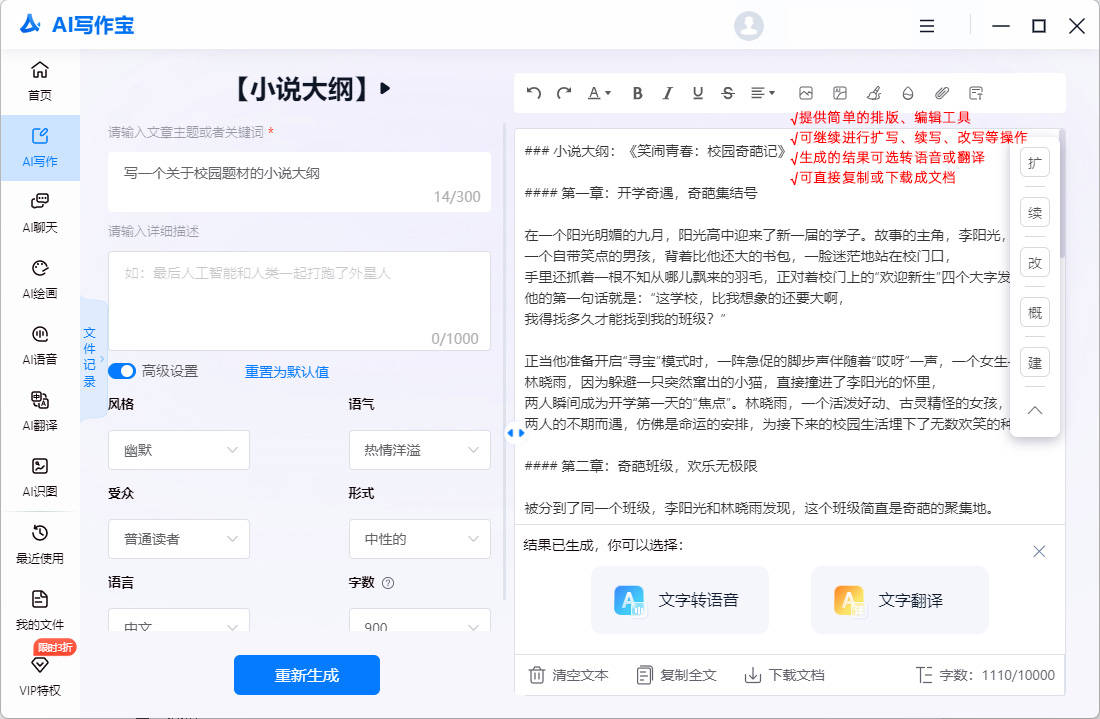This screenshot has height=719, width=1100.
Task: Toggle underline formatting in the editor
Action: 697,92
